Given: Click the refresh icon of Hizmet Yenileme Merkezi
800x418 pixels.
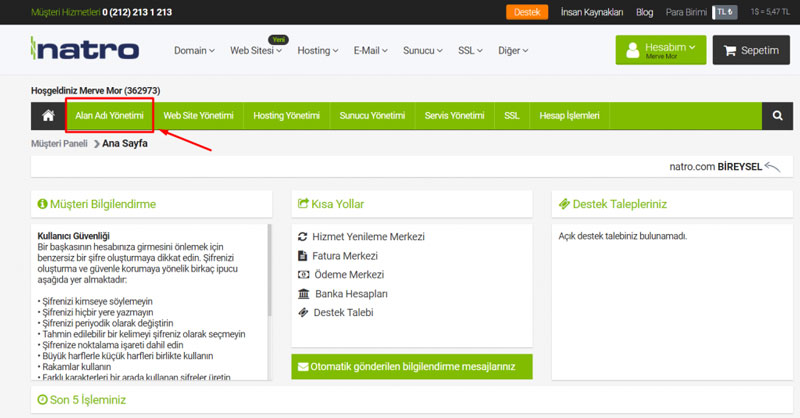Looking at the screenshot, I should coord(303,236).
